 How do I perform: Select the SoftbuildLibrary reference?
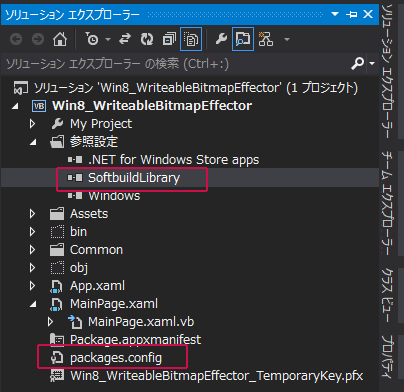coord(133,178)
